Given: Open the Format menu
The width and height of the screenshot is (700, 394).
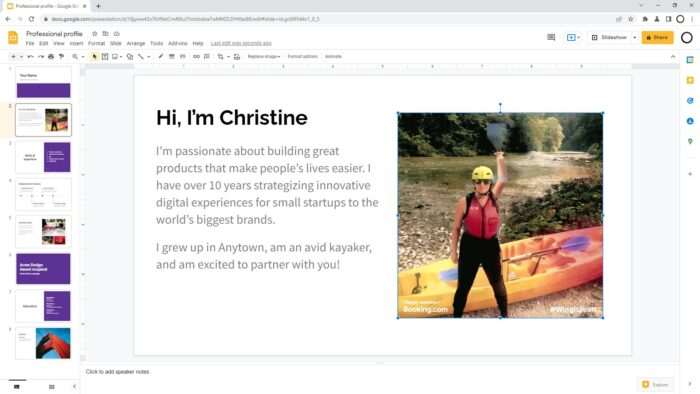Looking at the screenshot, I should click(x=96, y=44).
